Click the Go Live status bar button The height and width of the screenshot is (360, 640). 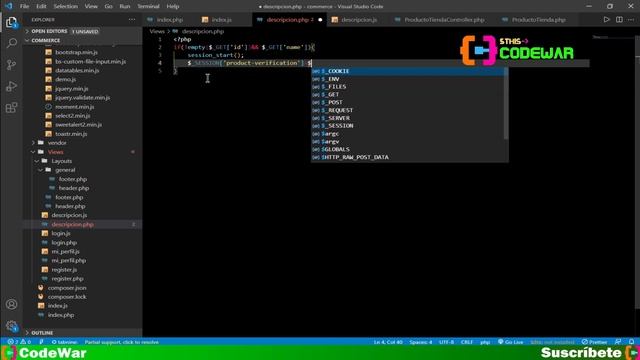(510, 342)
